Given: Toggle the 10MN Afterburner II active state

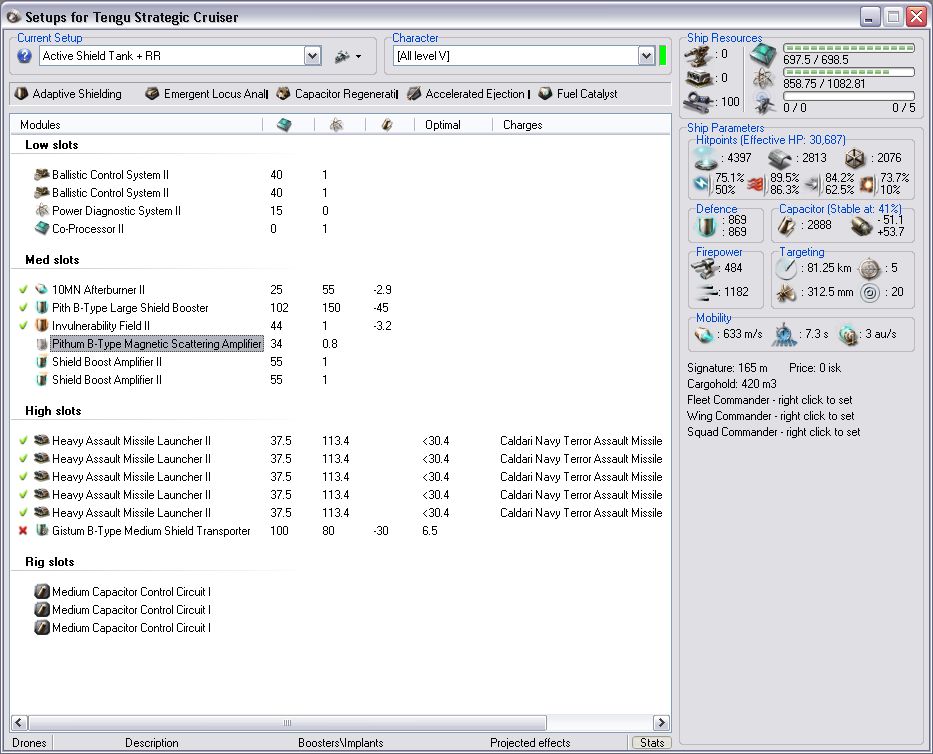Looking at the screenshot, I should pos(23,290).
